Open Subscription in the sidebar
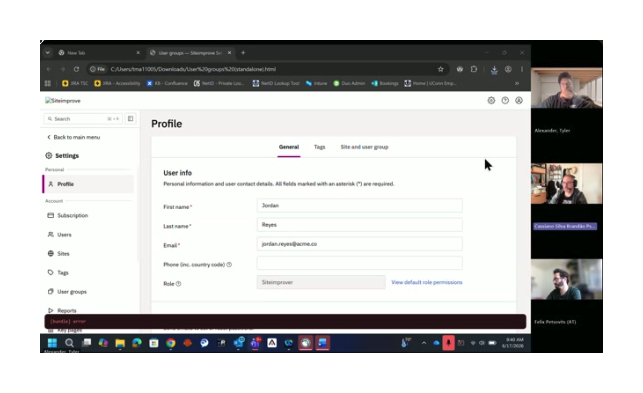This screenshot has height=393, width=643. (x=72, y=215)
